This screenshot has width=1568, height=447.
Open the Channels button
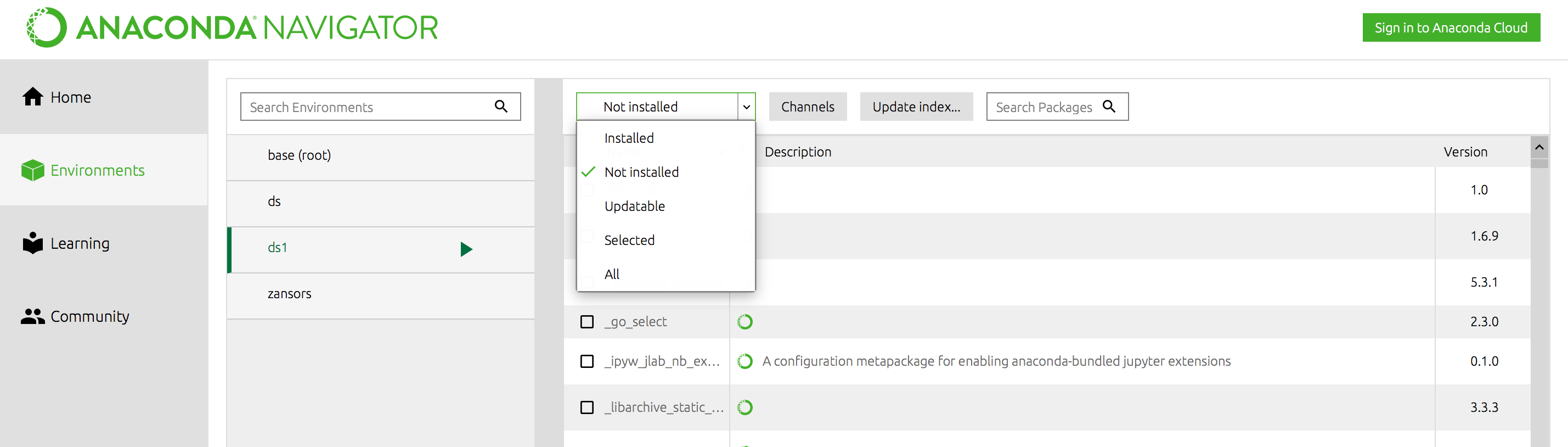pos(807,107)
